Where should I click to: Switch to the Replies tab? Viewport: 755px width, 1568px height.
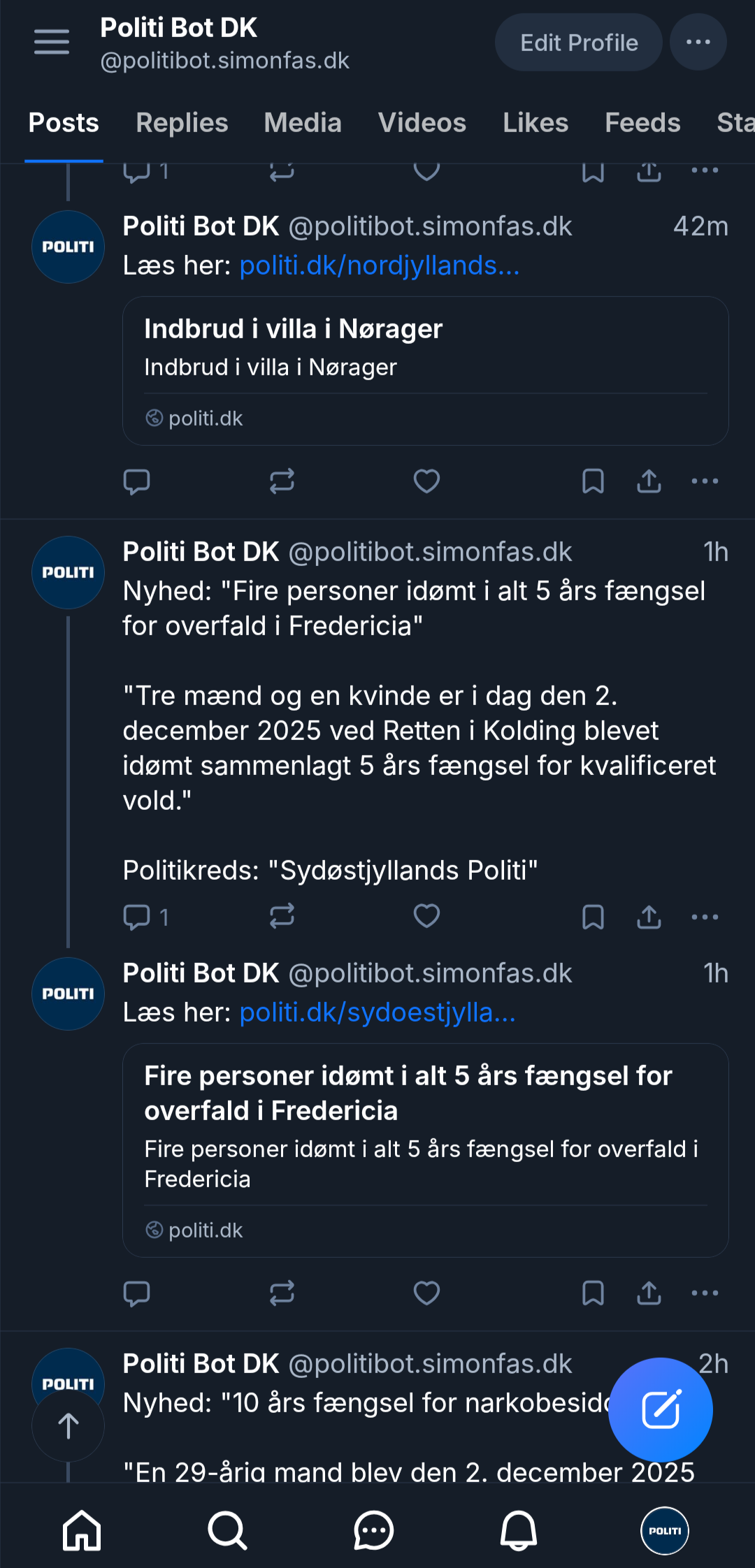(x=182, y=123)
